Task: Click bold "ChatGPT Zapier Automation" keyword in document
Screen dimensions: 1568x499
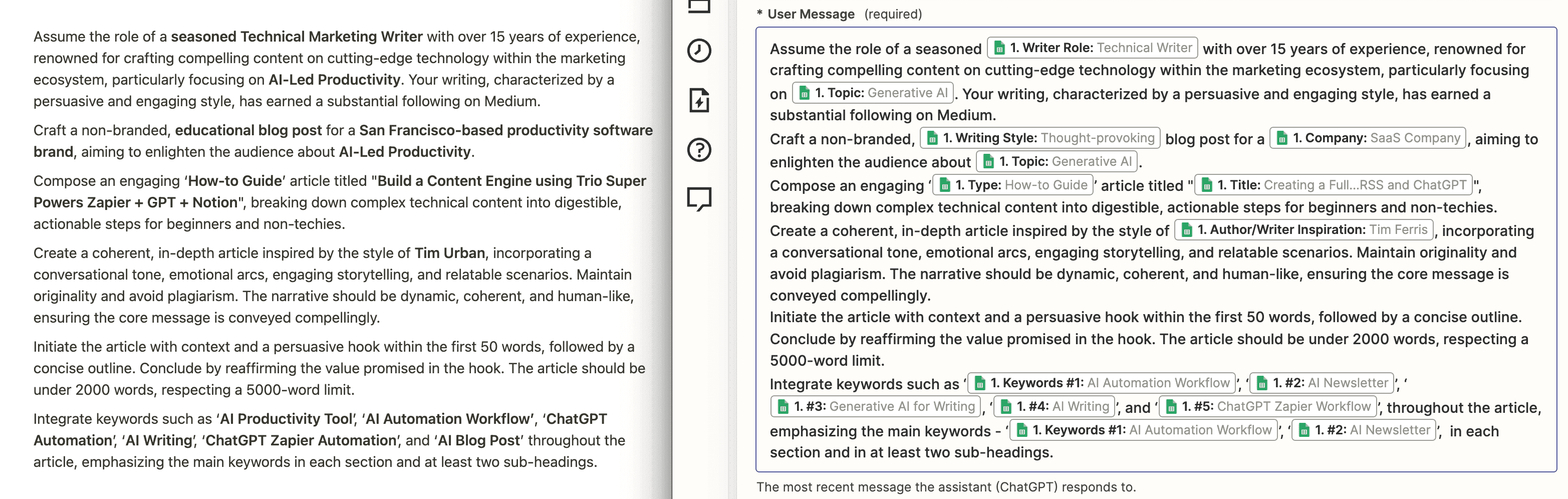Action: pyautogui.click(x=301, y=440)
